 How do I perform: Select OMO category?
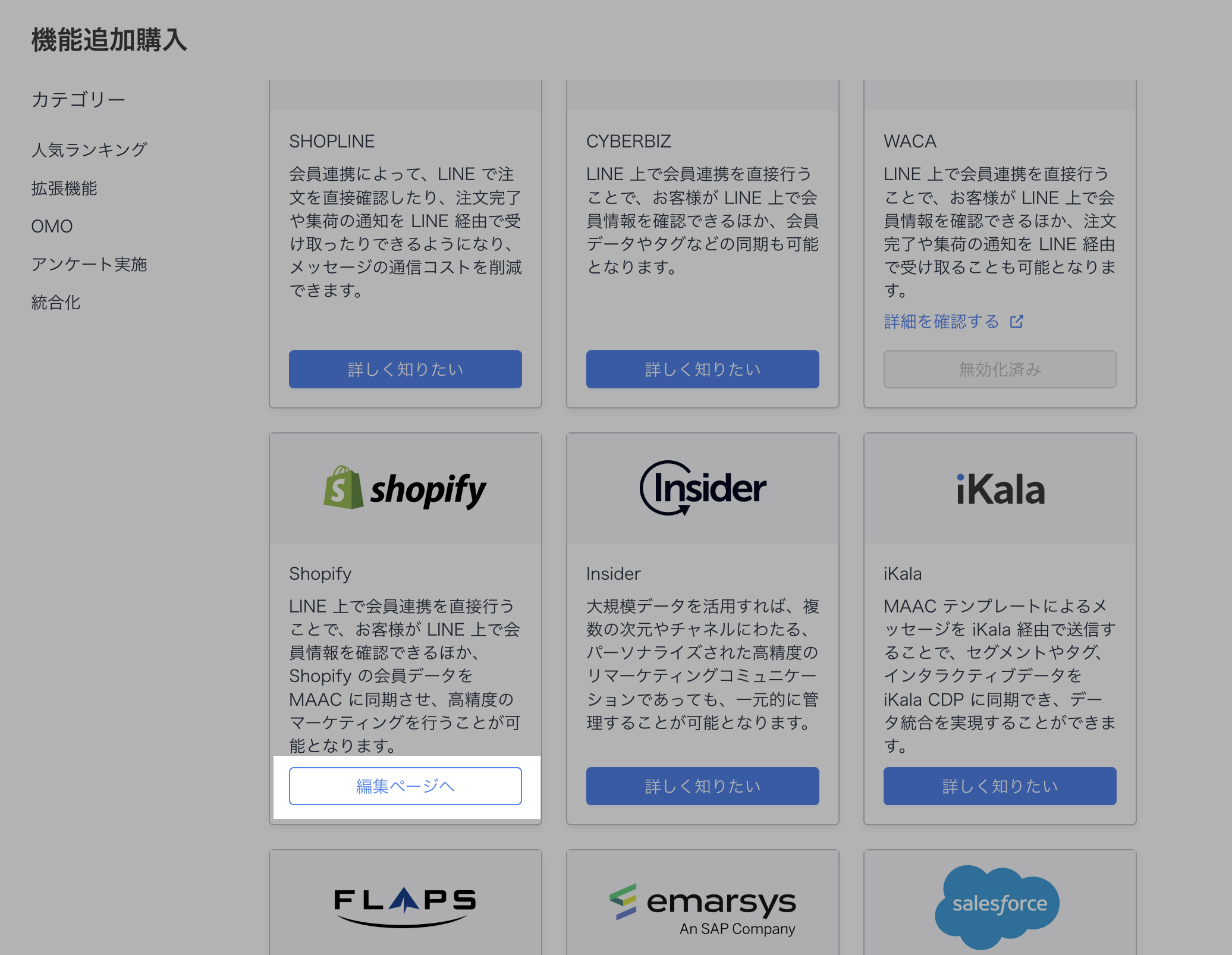click(x=52, y=227)
